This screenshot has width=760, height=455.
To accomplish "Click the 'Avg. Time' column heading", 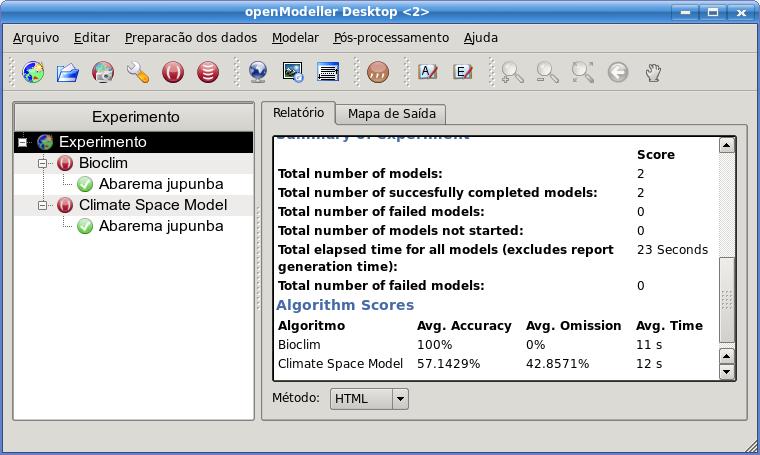I will tap(669, 326).
